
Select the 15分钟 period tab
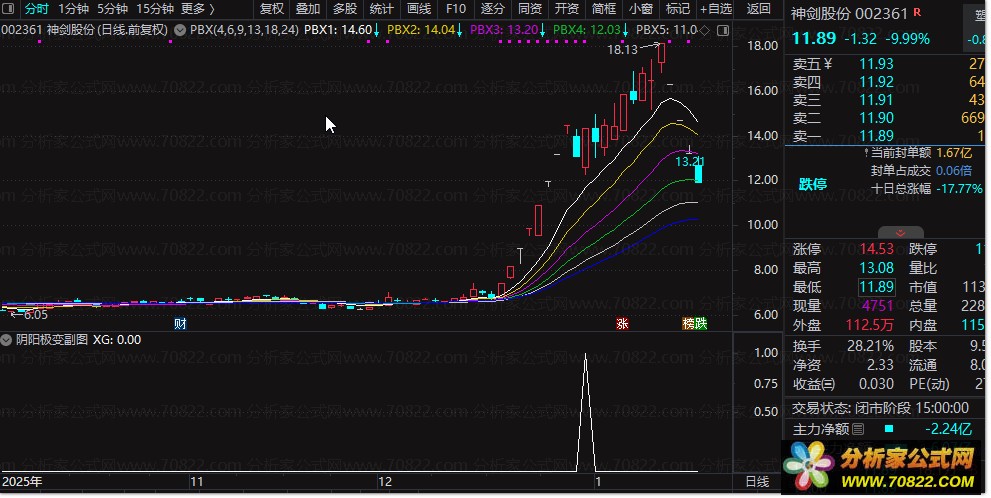tap(155, 9)
